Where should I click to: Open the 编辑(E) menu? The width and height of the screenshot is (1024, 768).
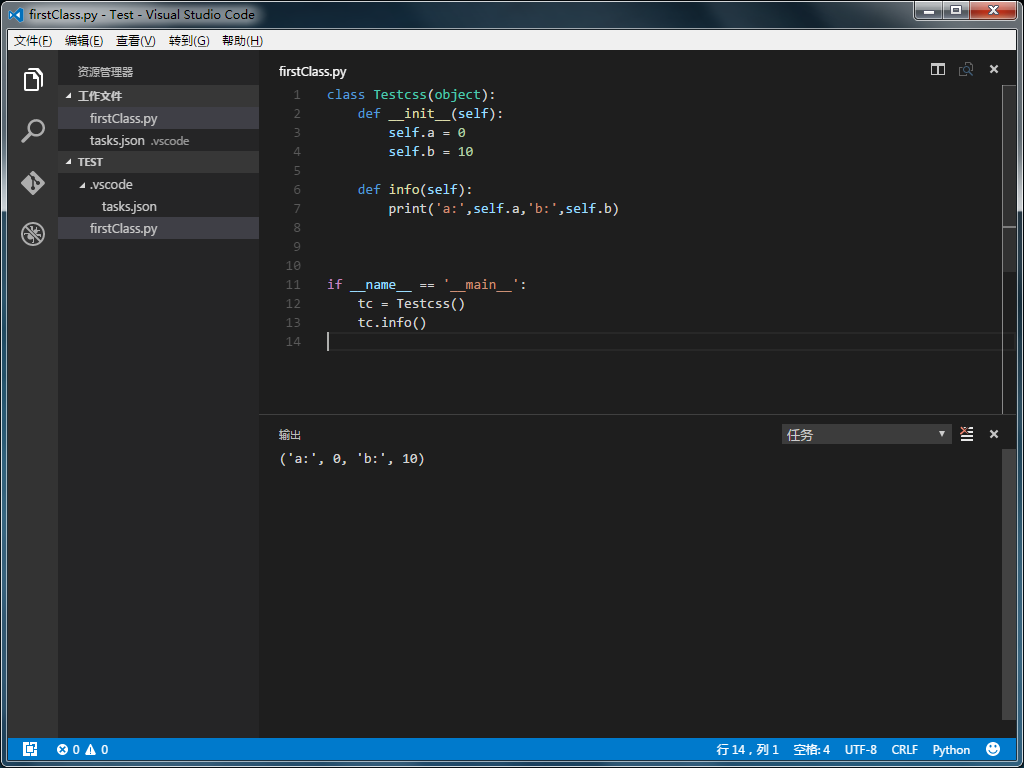coord(84,40)
